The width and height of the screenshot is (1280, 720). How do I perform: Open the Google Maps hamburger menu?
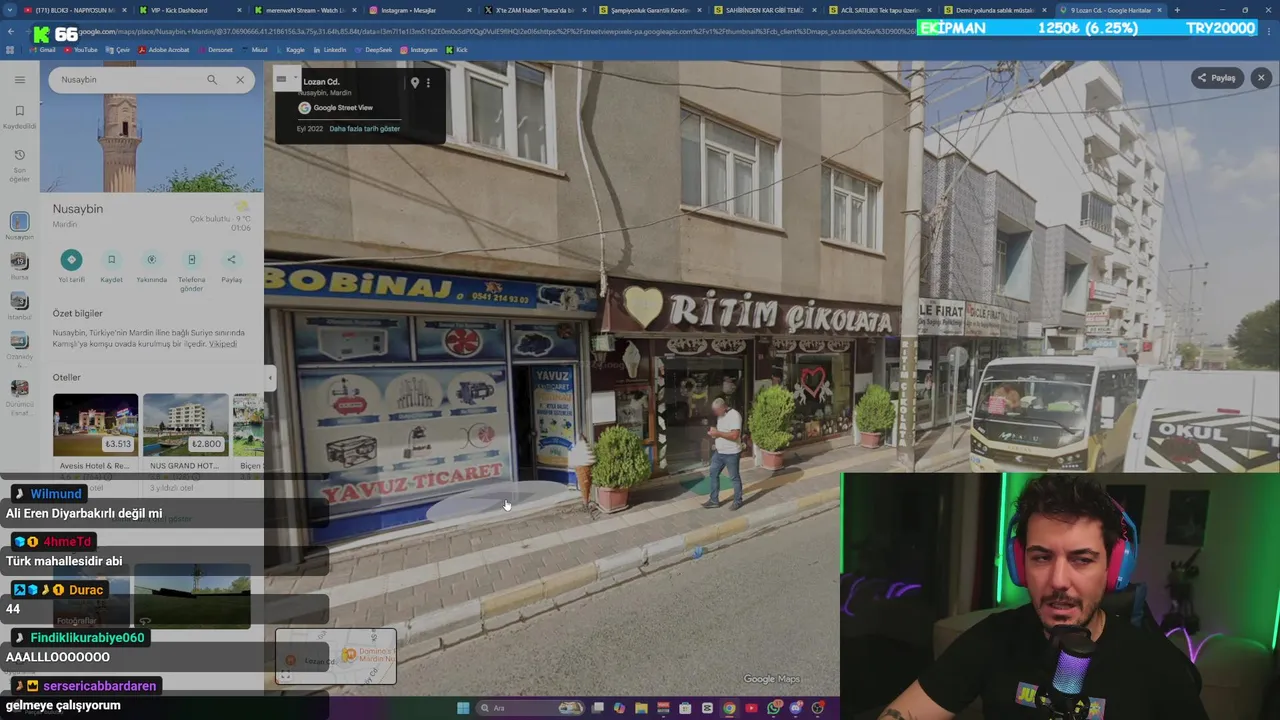tap(19, 79)
